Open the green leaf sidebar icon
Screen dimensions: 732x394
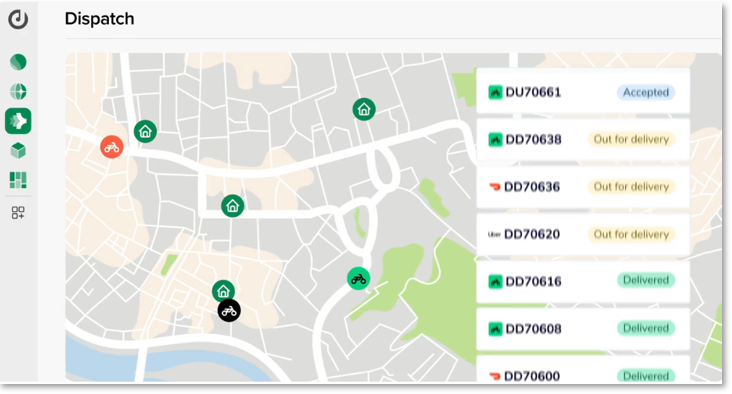point(18,62)
